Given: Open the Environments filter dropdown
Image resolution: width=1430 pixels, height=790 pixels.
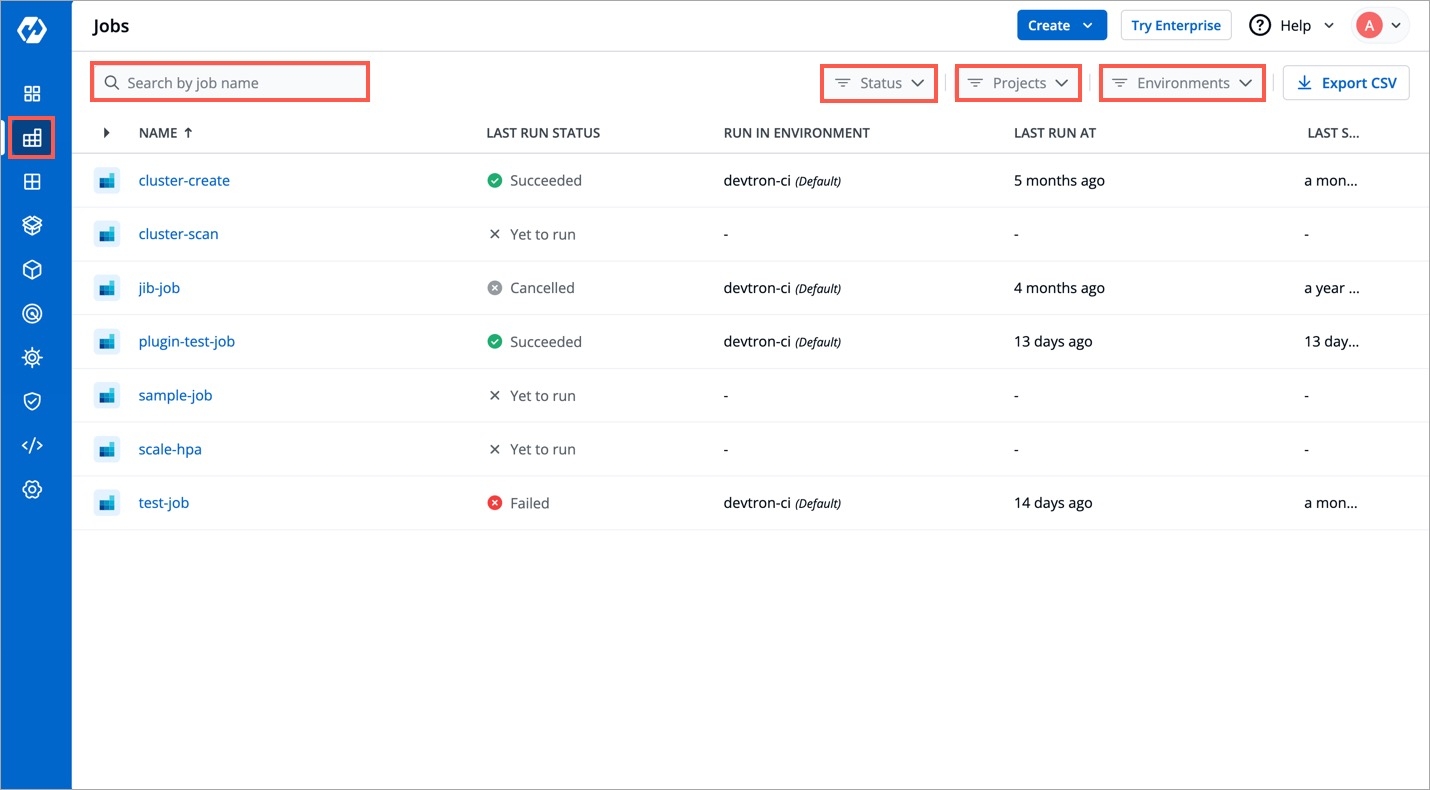Looking at the screenshot, I should tap(1182, 83).
